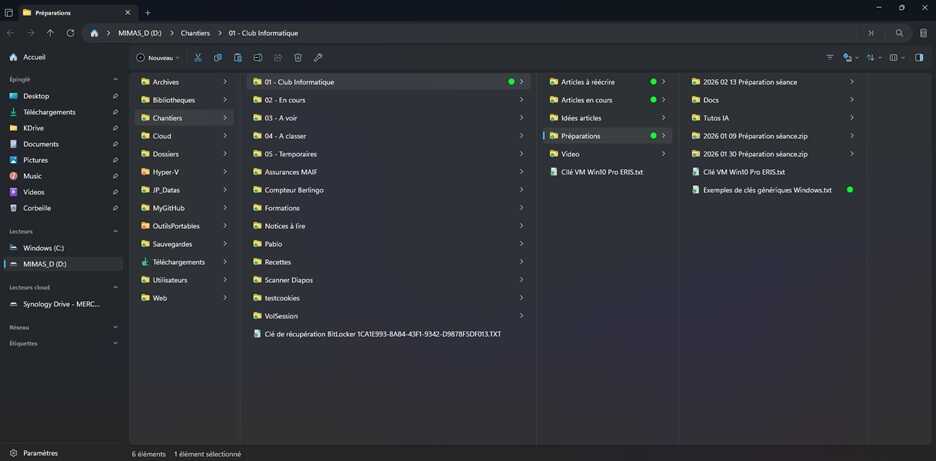The image size is (936, 461).
Task: Click the Refresh icon in navigation bar
Action: (x=70, y=33)
